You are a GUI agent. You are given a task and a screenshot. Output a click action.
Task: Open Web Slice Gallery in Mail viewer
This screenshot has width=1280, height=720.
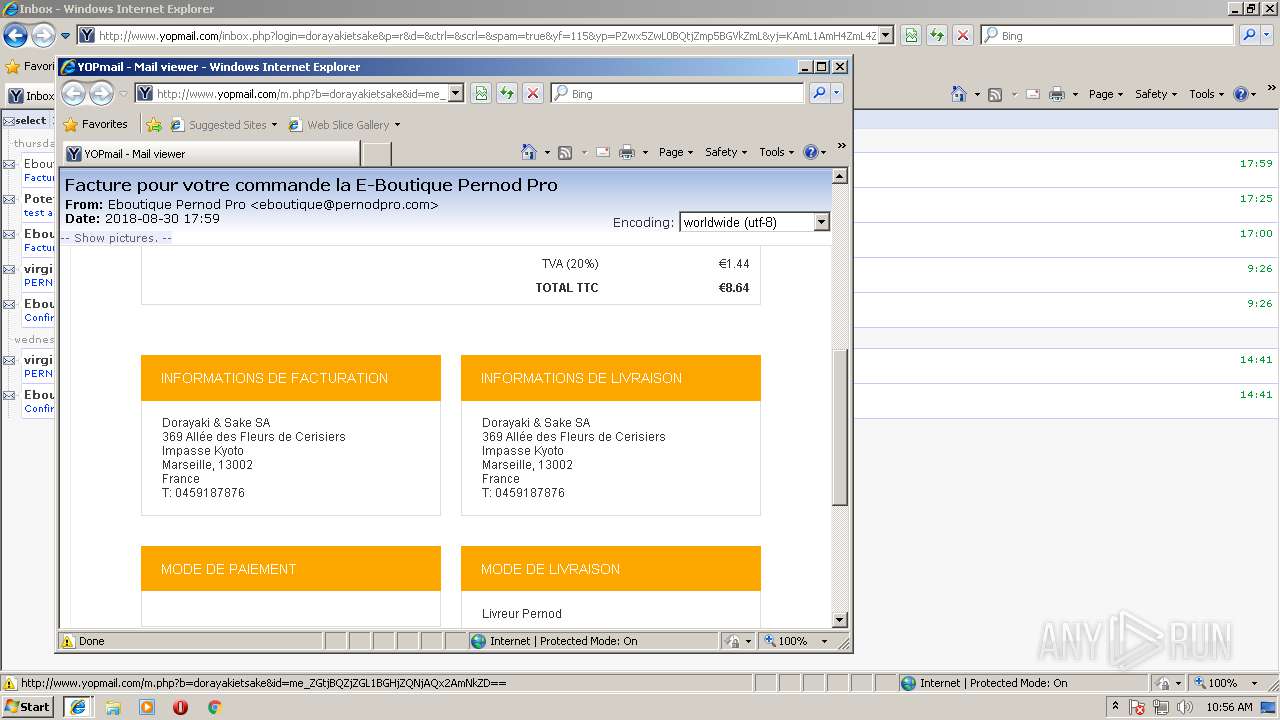(344, 125)
